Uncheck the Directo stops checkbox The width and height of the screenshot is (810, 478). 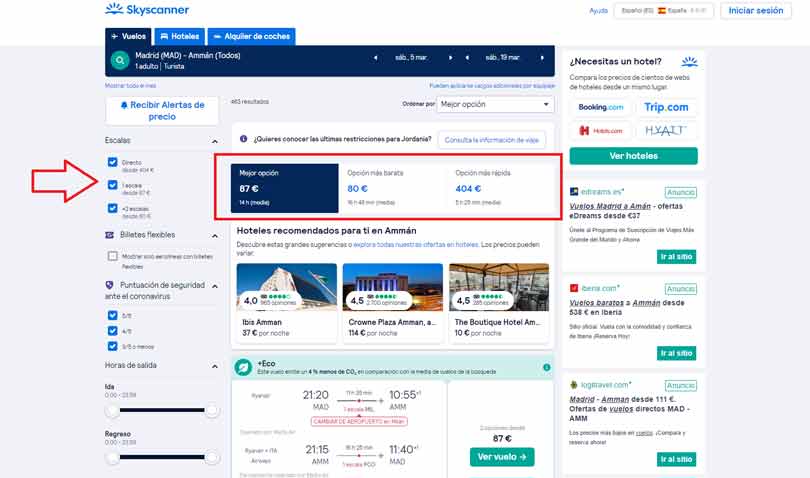pyautogui.click(x=113, y=162)
